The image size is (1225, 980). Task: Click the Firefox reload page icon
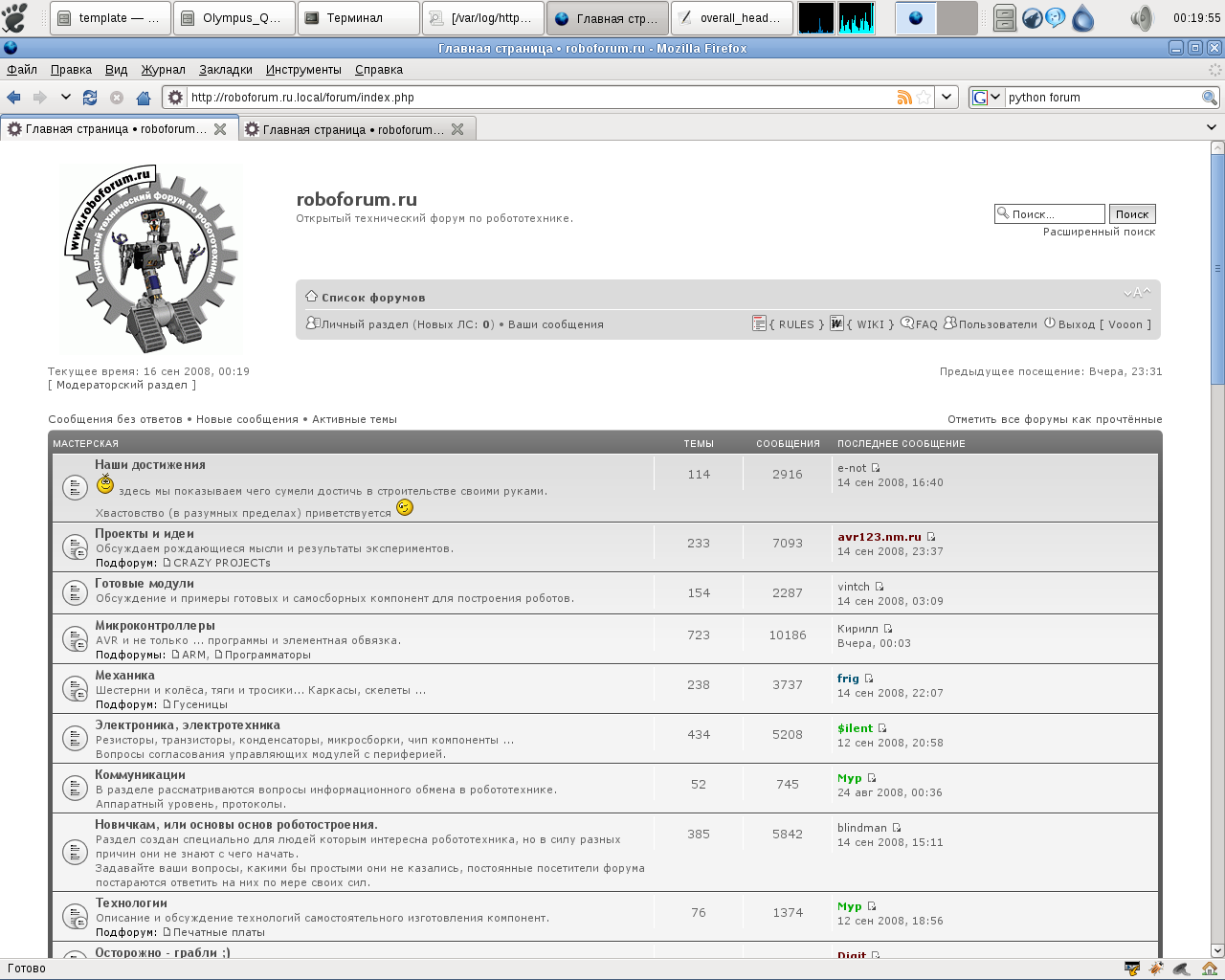tap(90, 97)
